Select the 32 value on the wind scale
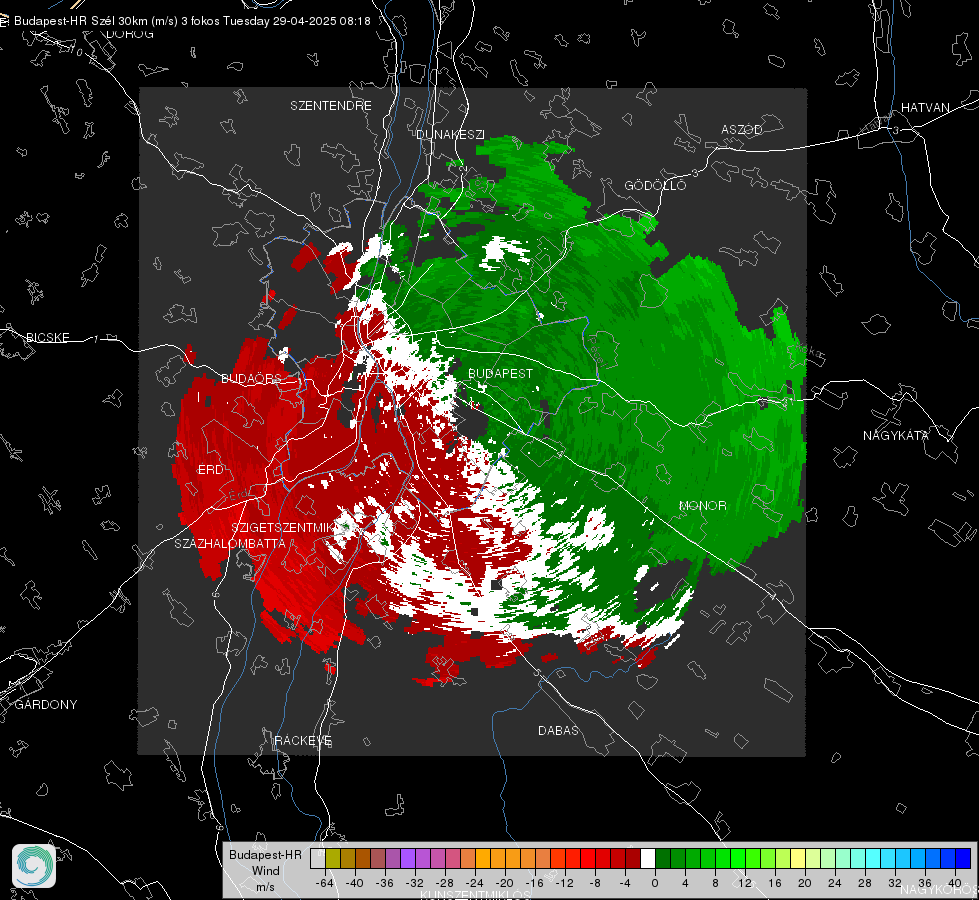Image resolution: width=979 pixels, height=900 pixels. point(895,883)
